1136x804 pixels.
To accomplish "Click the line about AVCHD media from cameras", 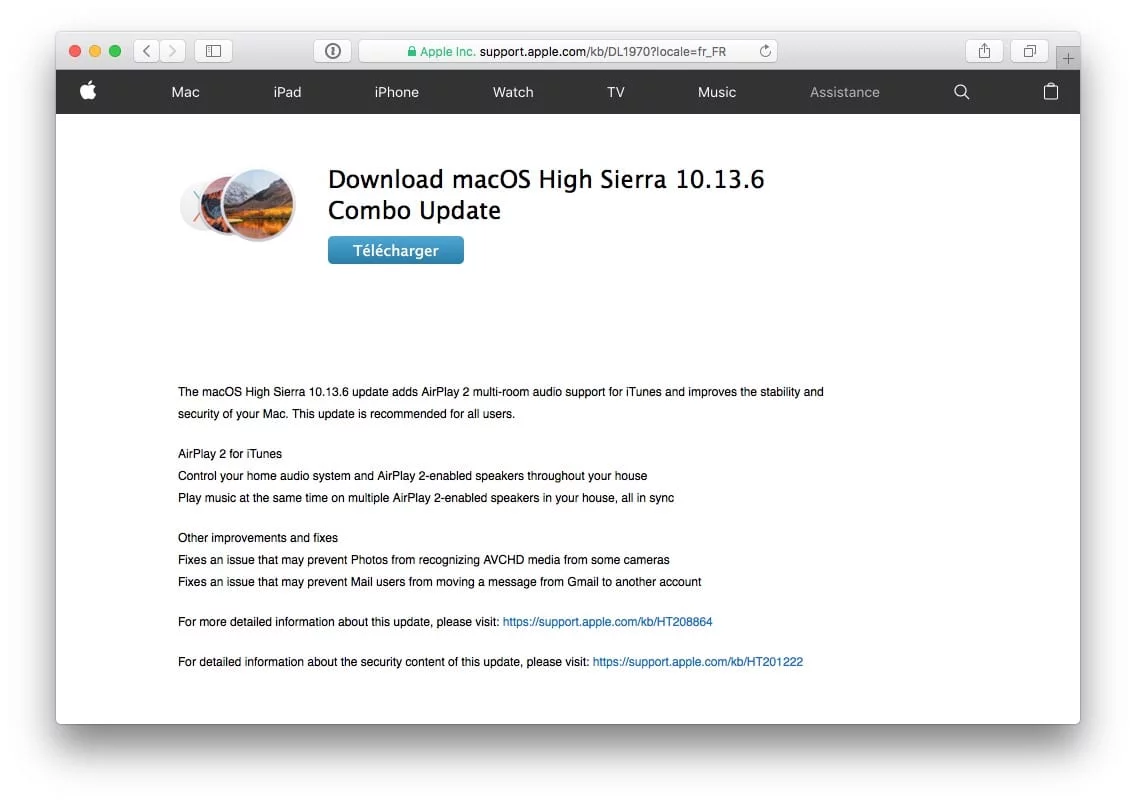I will 424,559.
